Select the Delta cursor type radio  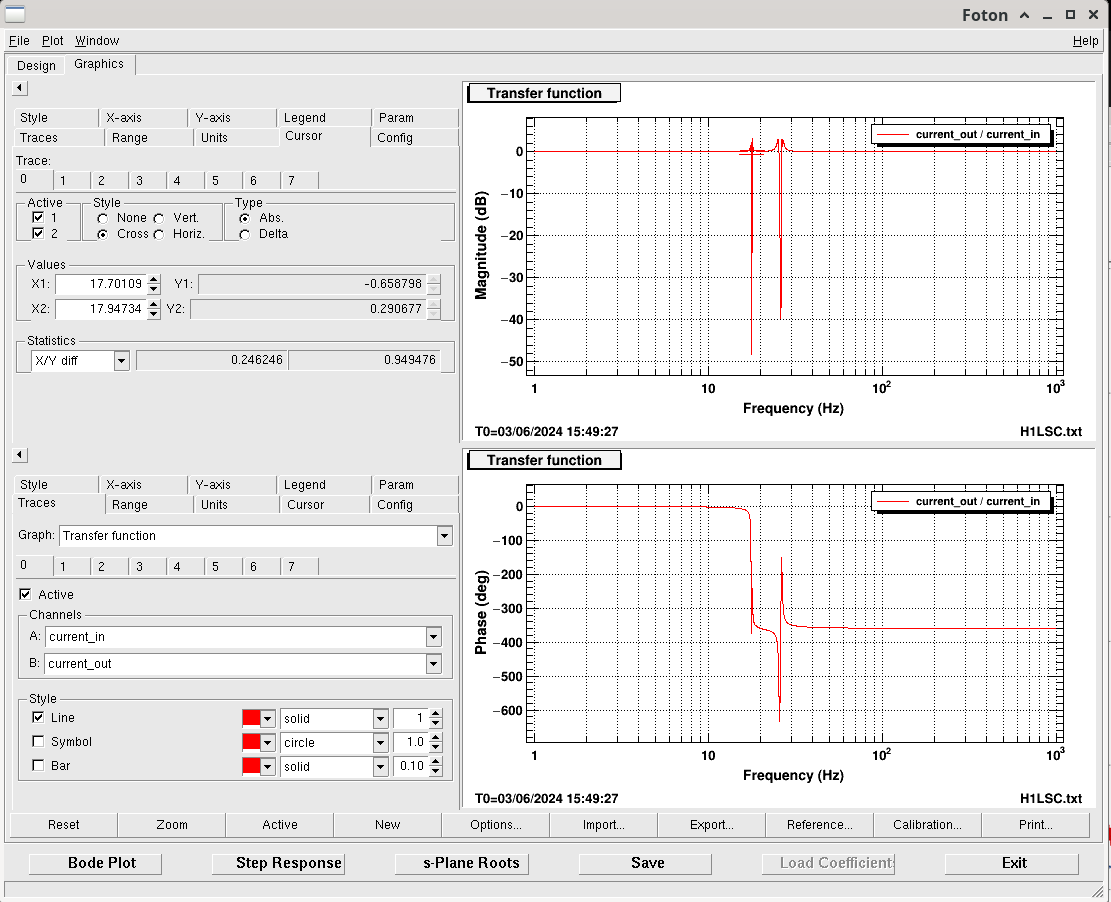pyautogui.click(x=245, y=234)
